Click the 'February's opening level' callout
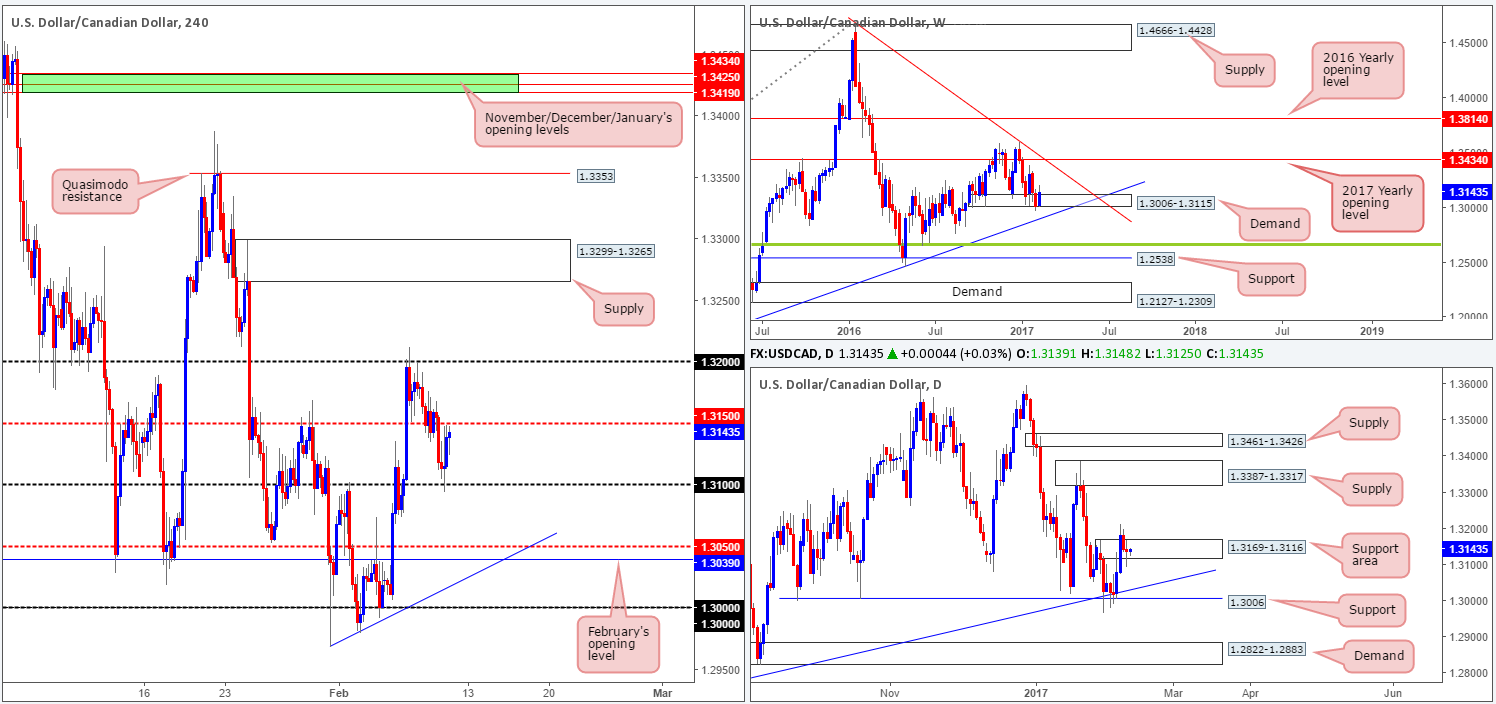This screenshot has width=1496, height=704. coord(617,642)
